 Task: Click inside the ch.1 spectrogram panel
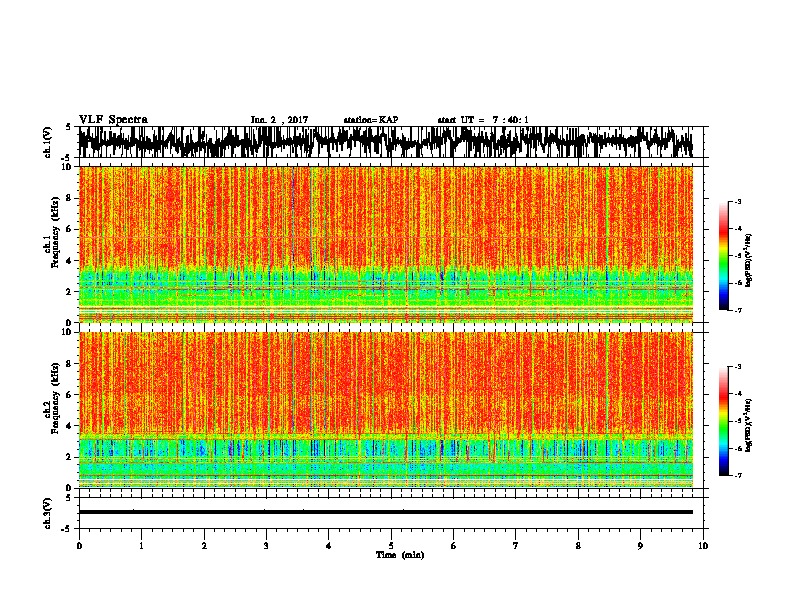coord(386,244)
